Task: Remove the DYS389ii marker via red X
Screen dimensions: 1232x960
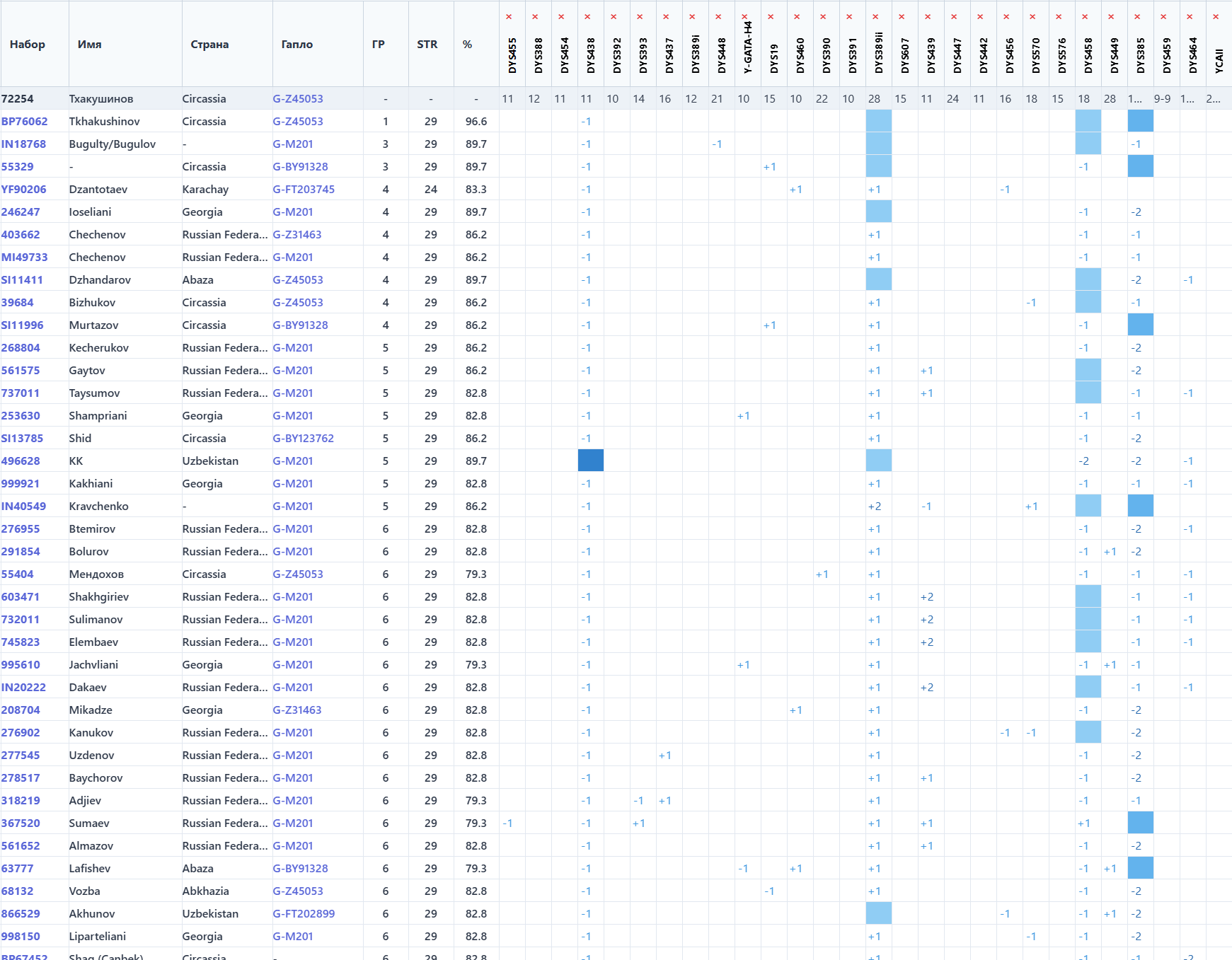Action: pyautogui.click(x=875, y=17)
